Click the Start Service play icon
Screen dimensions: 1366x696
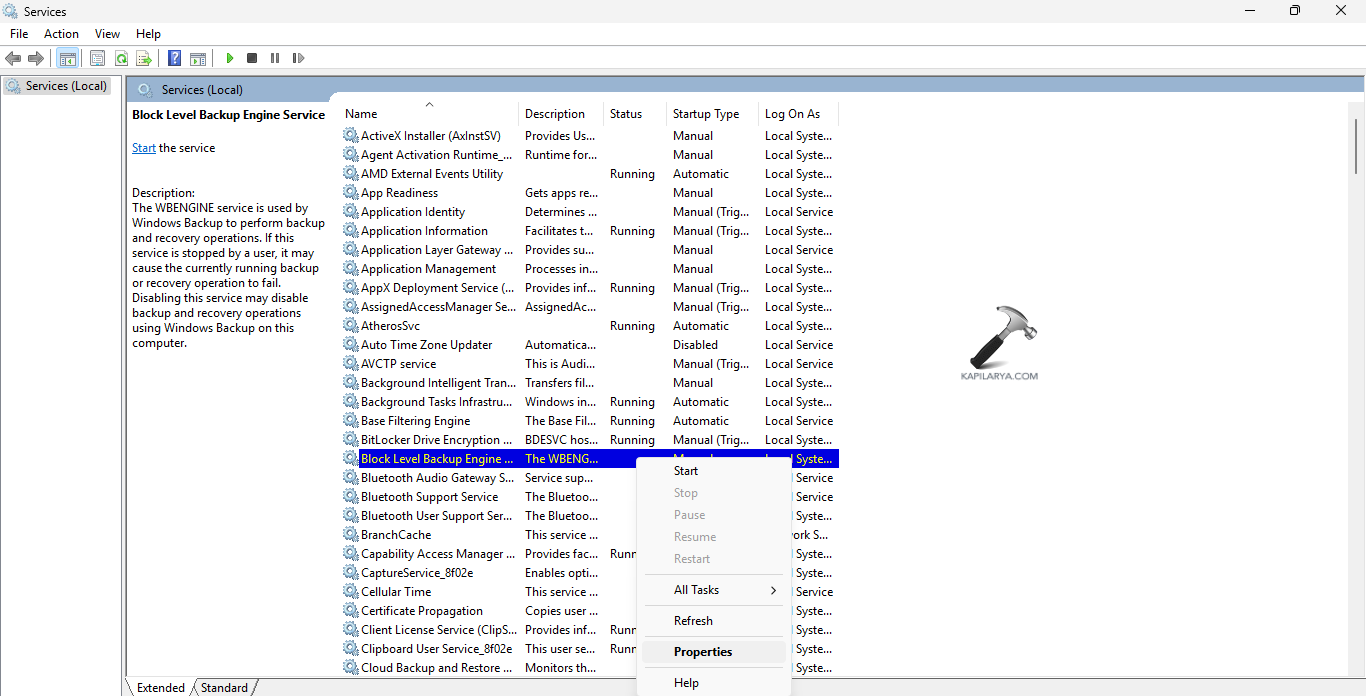(x=230, y=58)
